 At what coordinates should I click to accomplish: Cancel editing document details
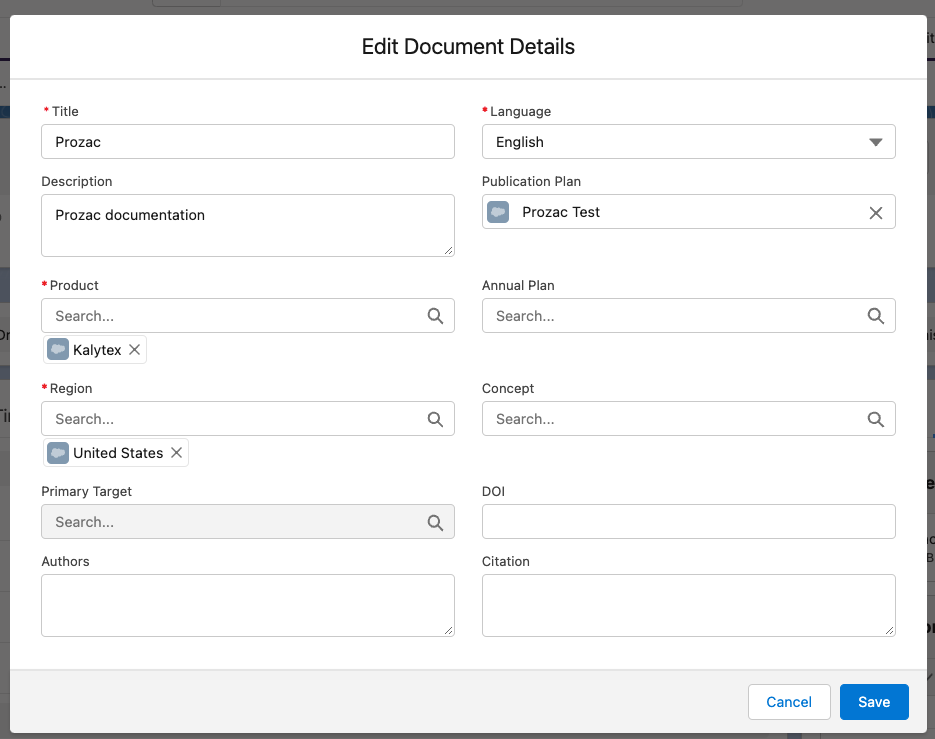click(x=788, y=702)
